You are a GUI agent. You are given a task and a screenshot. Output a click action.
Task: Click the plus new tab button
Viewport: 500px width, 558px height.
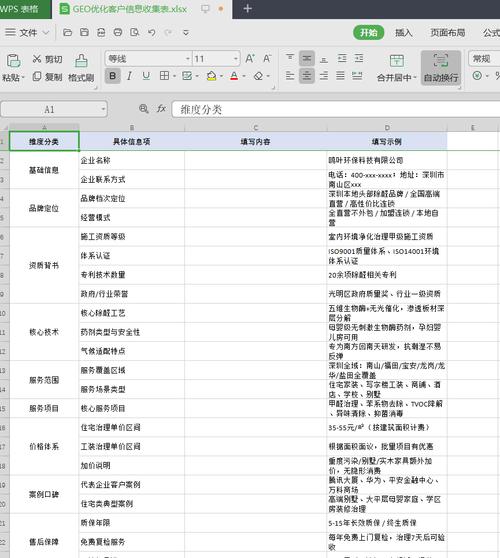coord(248,9)
